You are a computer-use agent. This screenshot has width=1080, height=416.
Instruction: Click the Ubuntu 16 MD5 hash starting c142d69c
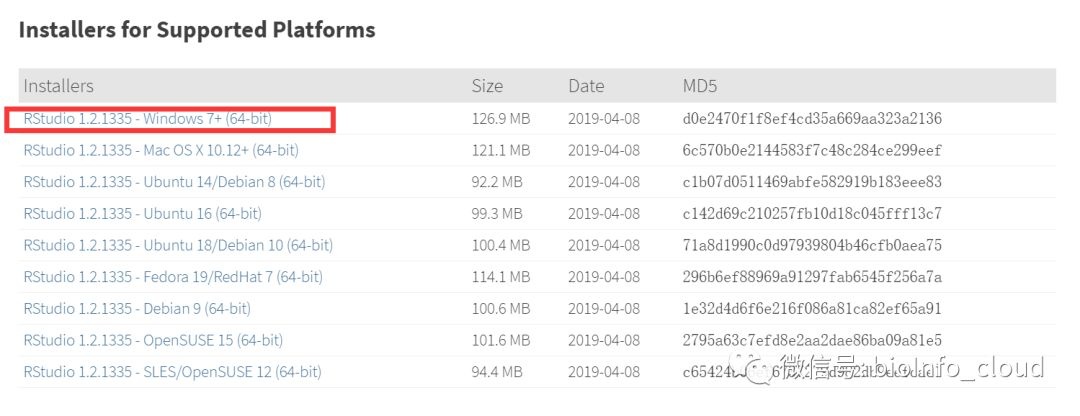pyautogui.click(x=812, y=213)
